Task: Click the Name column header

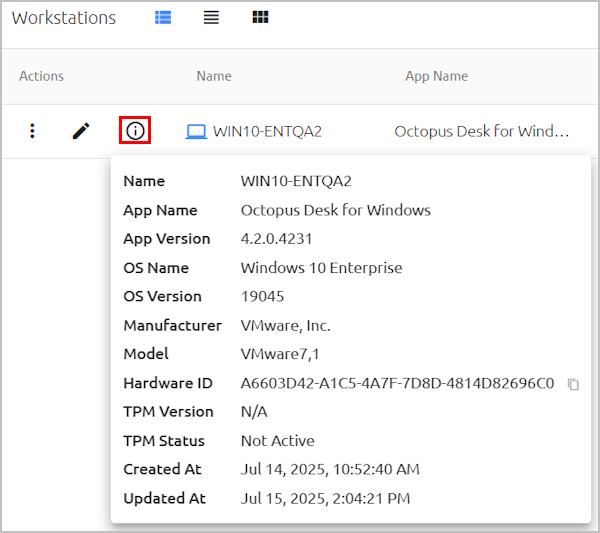Action: [x=214, y=76]
